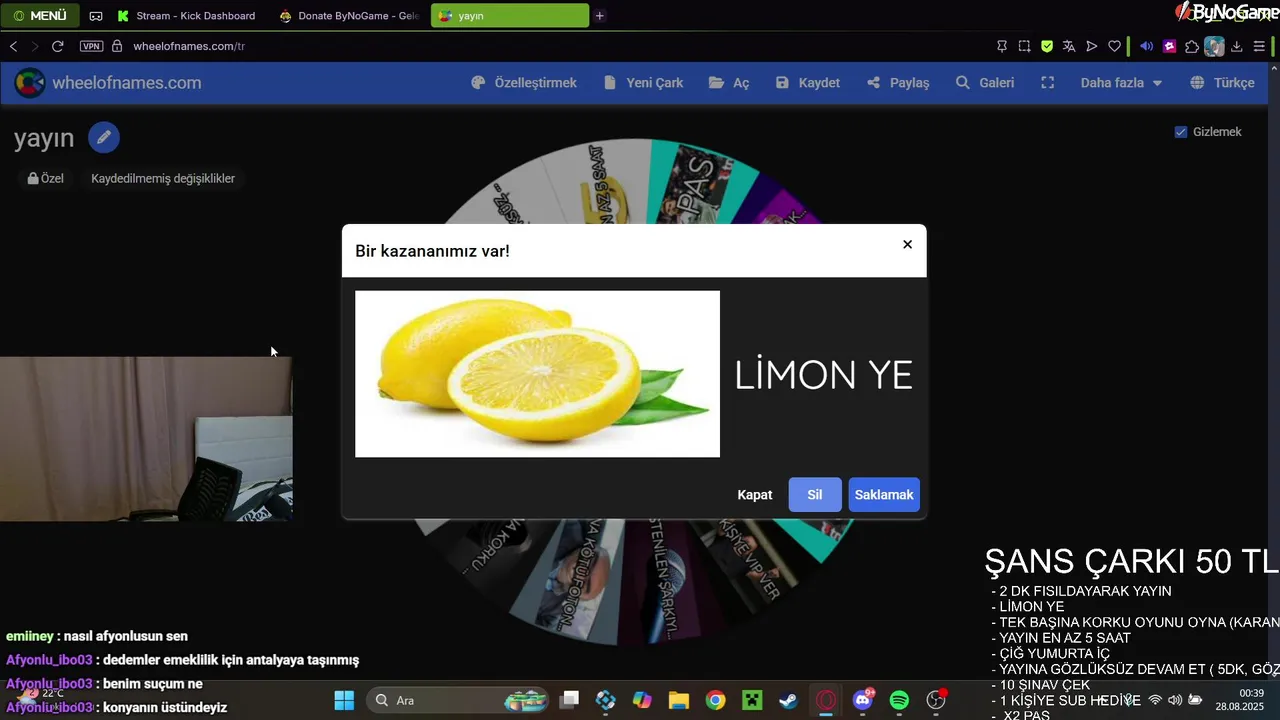This screenshot has height=720, width=1280.
Task: Toggle the Gizlemek checkbox
Action: 1181,132
